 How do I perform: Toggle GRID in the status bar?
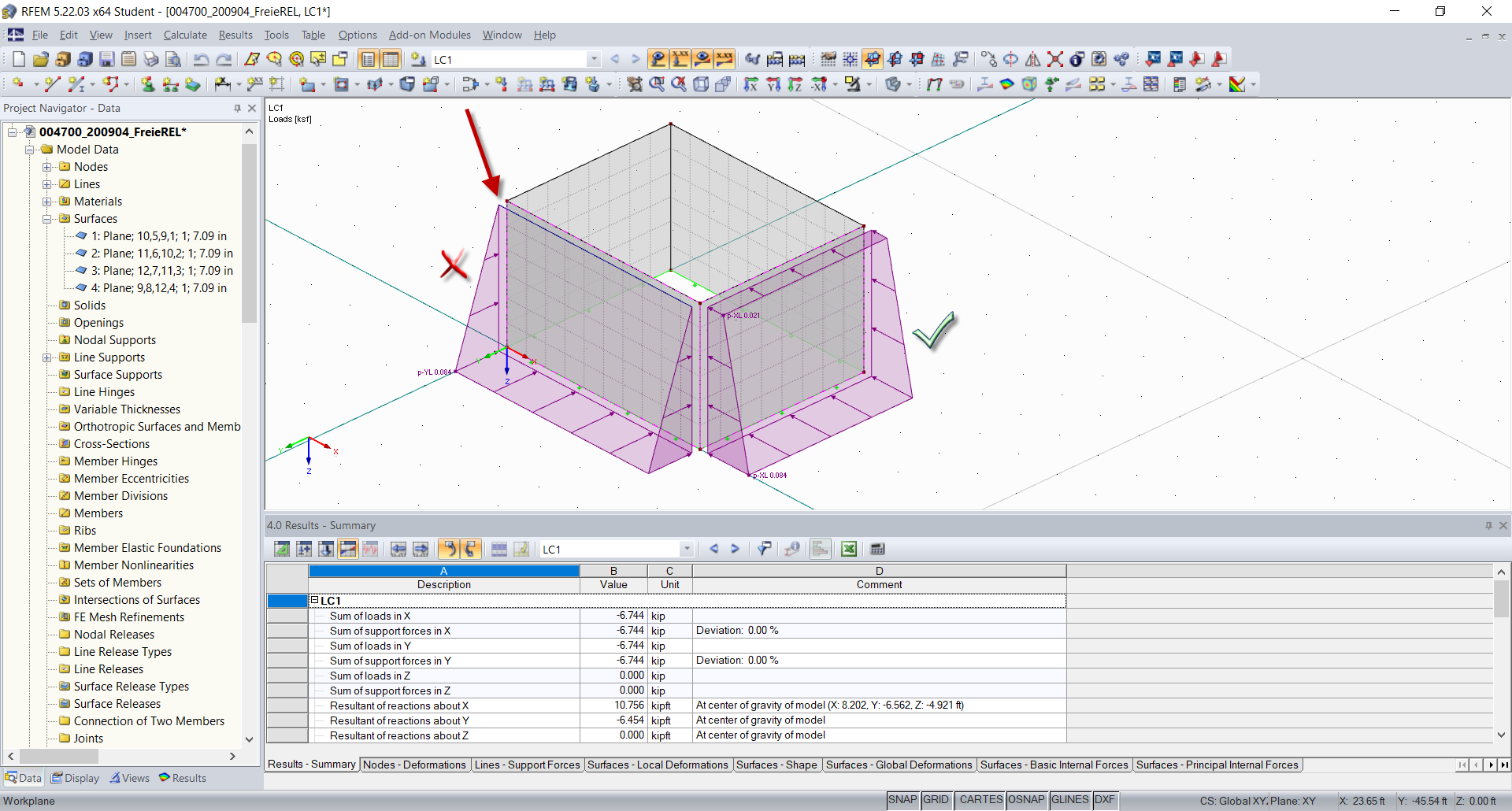pos(936,800)
